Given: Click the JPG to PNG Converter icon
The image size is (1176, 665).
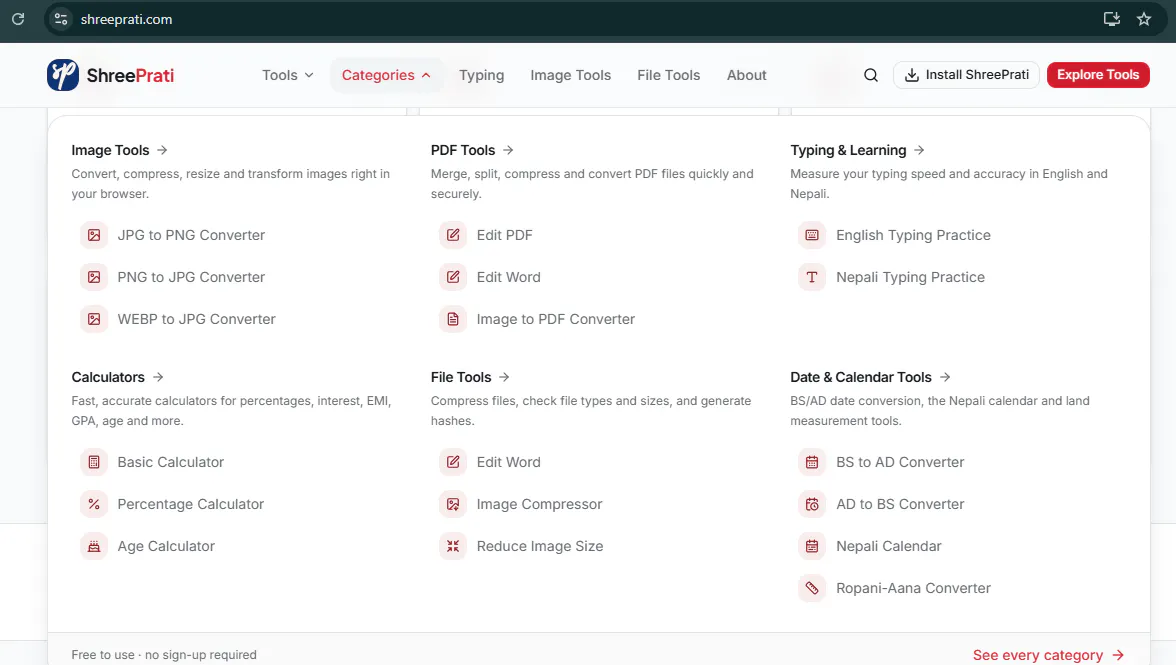Looking at the screenshot, I should pos(94,235).
